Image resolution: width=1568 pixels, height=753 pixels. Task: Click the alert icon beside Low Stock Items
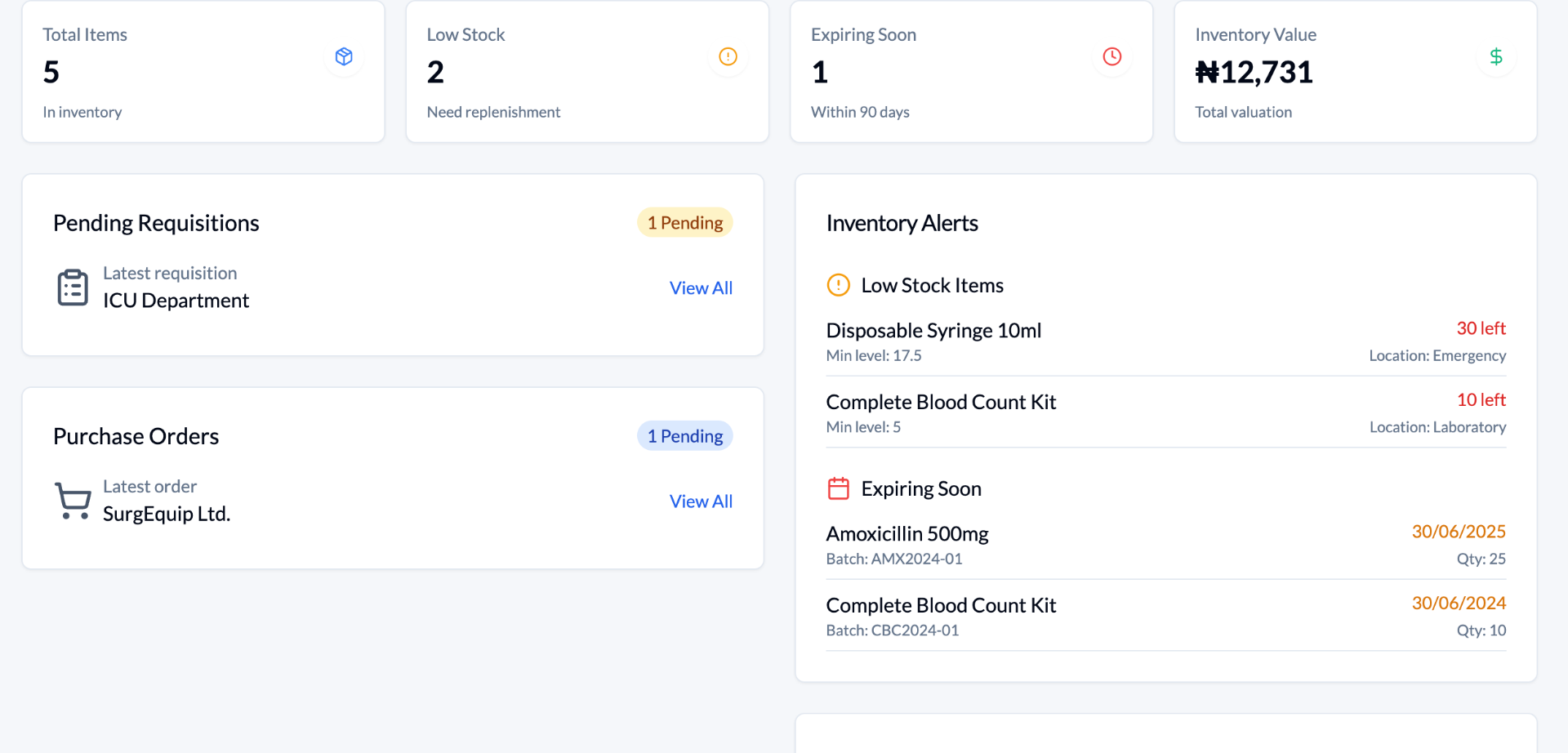coord(838,285)
